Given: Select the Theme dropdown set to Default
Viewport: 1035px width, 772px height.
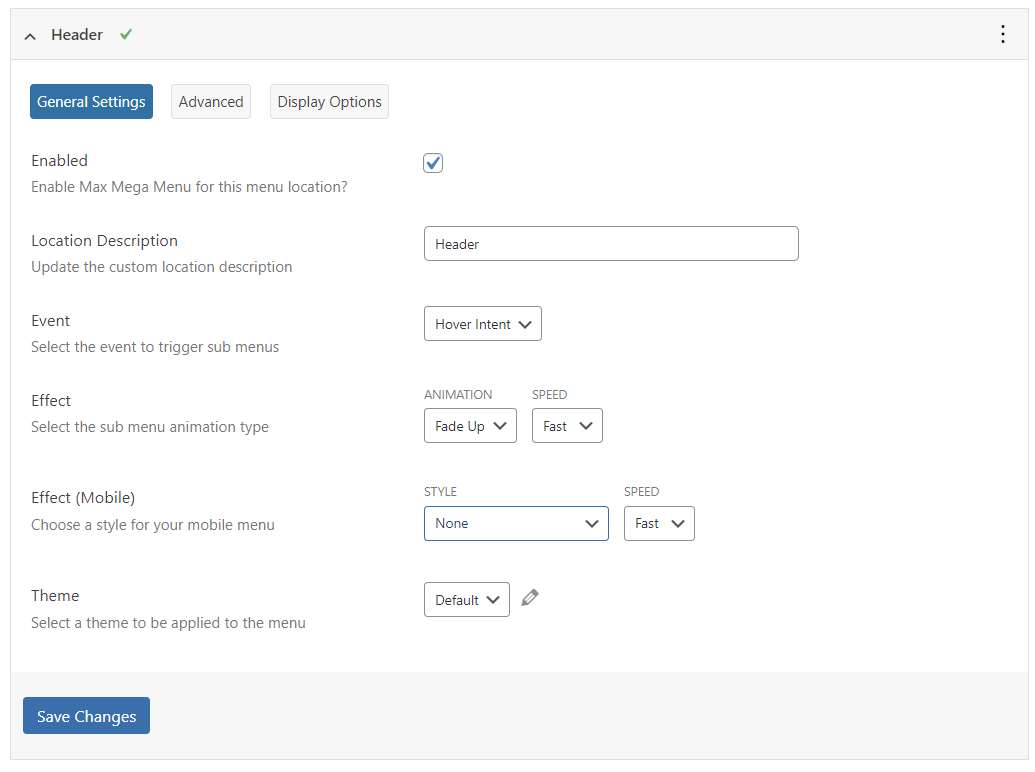Looking at the screenshot, I should (467, 600).
